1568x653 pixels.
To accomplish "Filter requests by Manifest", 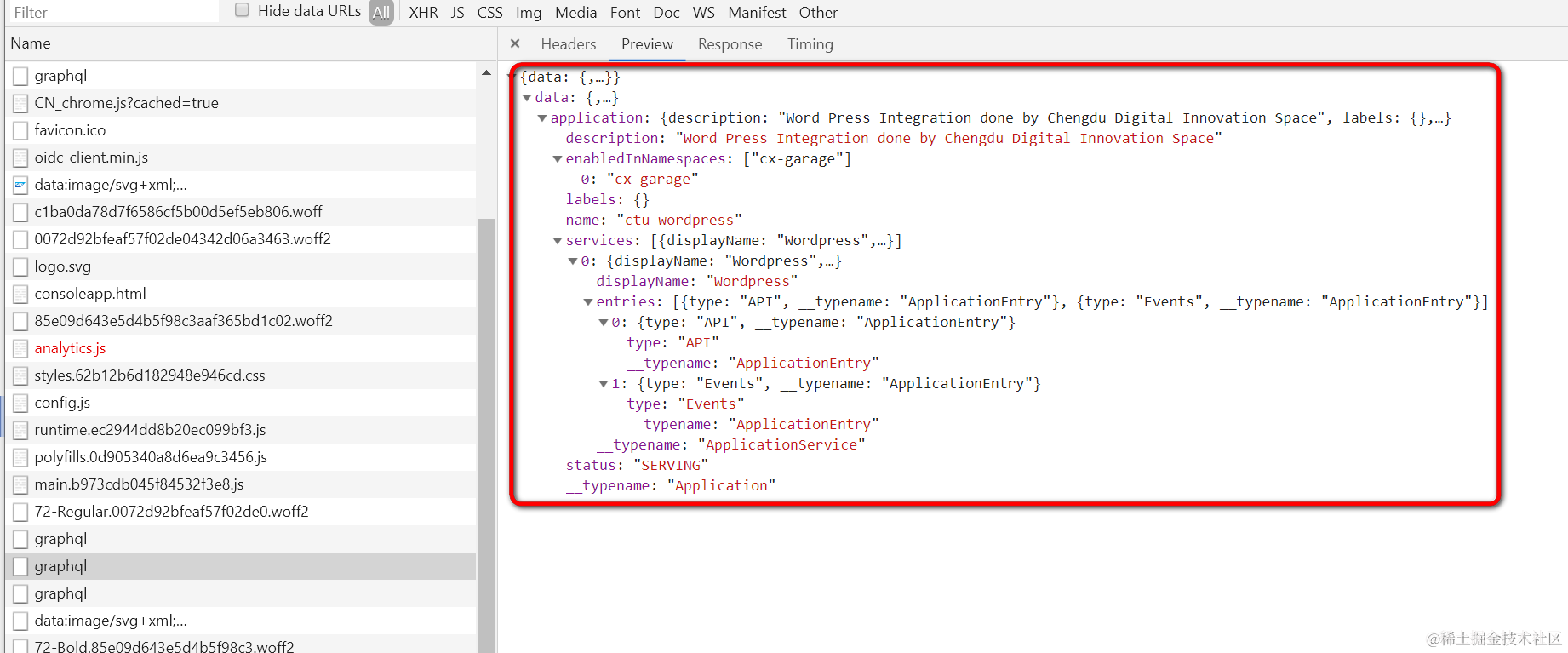I will tap(757, 12).
